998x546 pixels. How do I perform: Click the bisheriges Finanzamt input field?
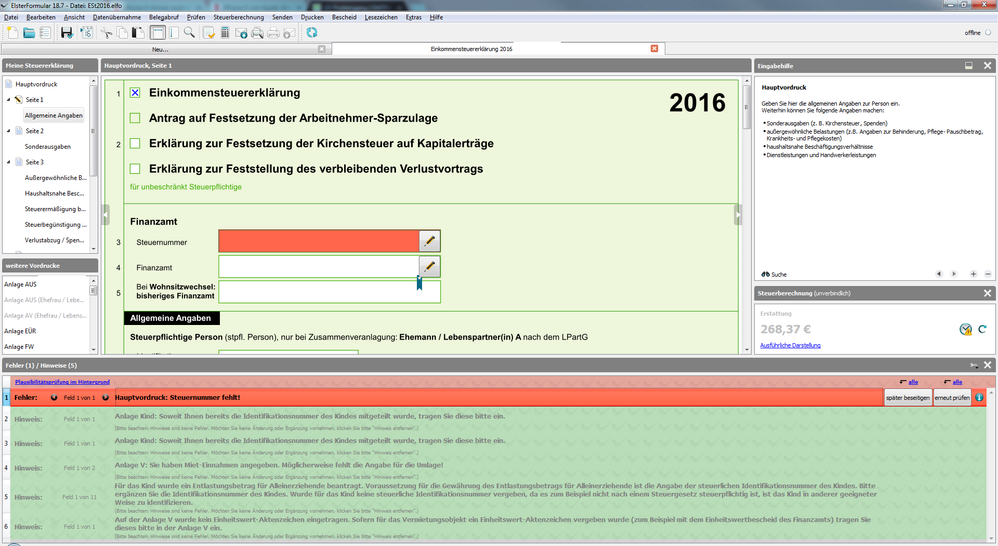pos(329,291)
